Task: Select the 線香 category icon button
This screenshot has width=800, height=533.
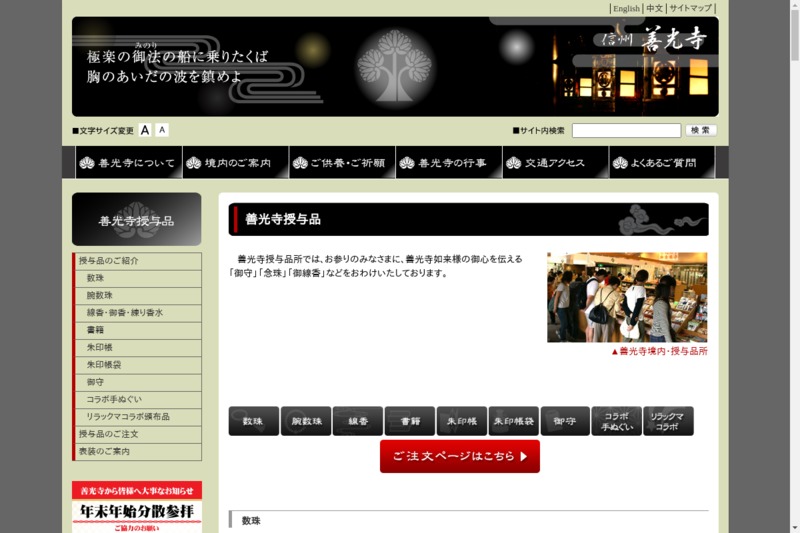Action: pyautogui.click(x=358, y=421)
